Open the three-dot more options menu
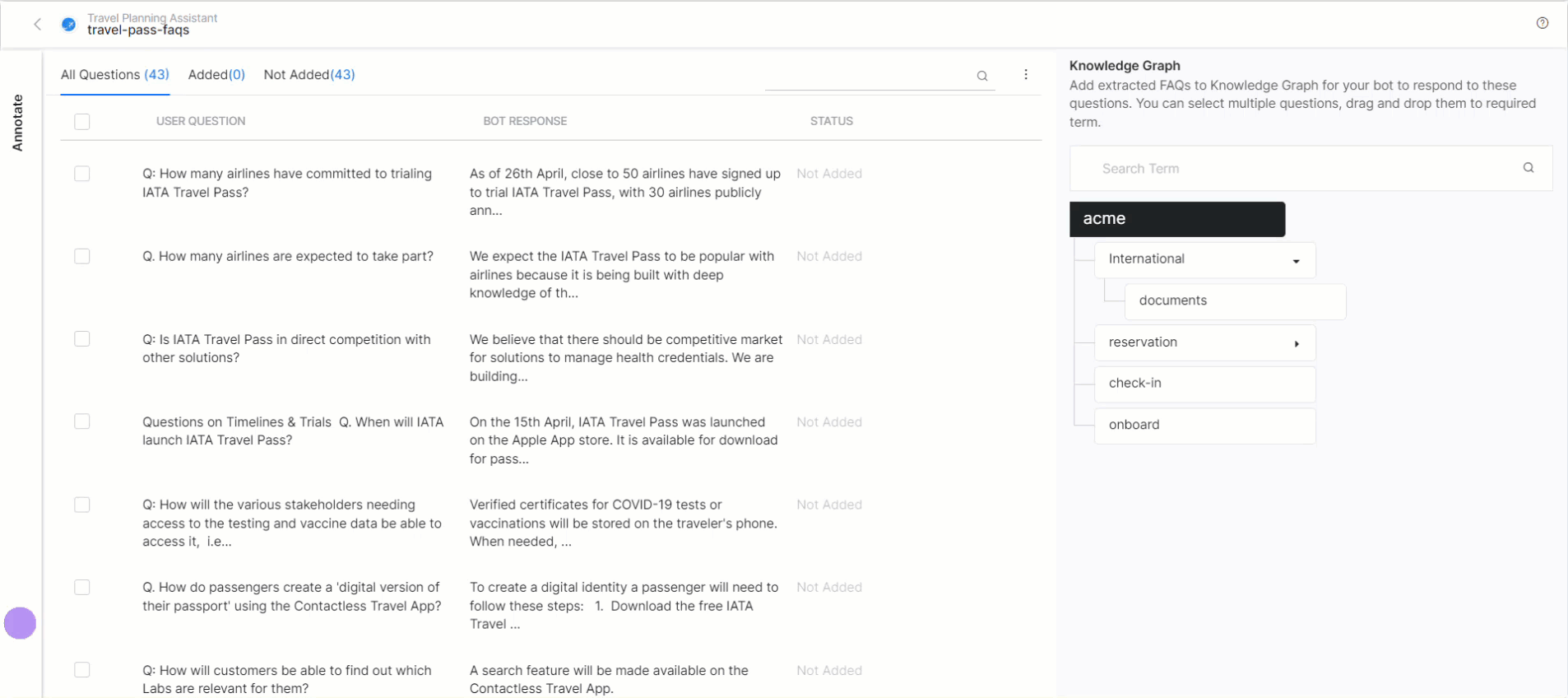 coord(1025,75)
